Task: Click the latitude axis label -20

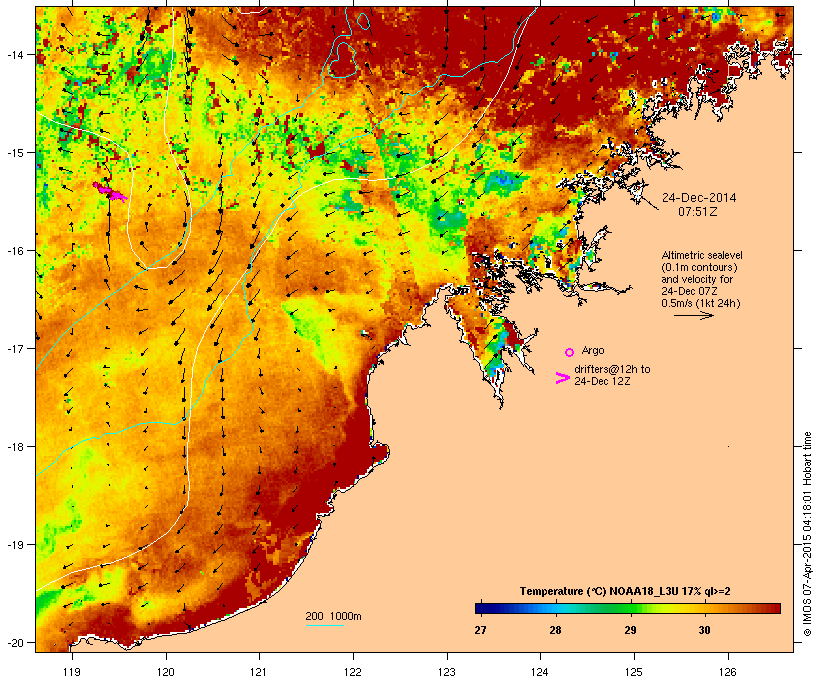Action: [x=15, y=643]
